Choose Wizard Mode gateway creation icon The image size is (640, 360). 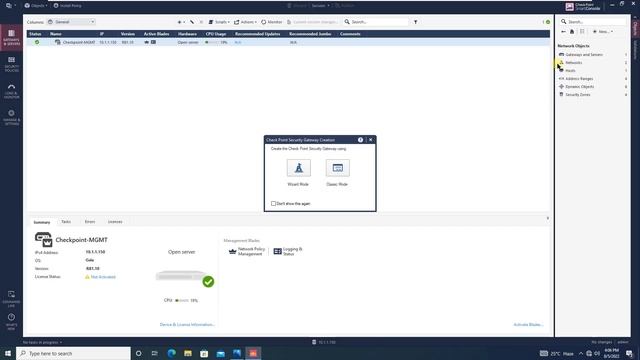298,168
